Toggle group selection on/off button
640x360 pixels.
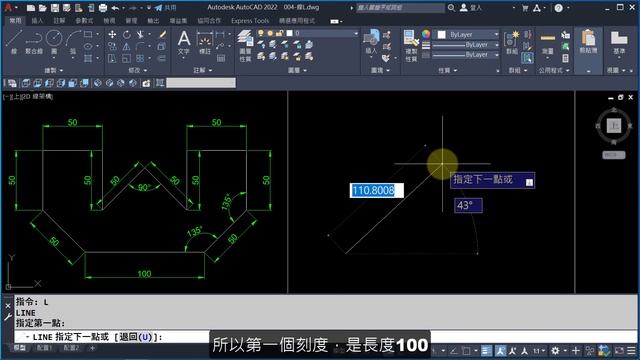pos(527,58)
